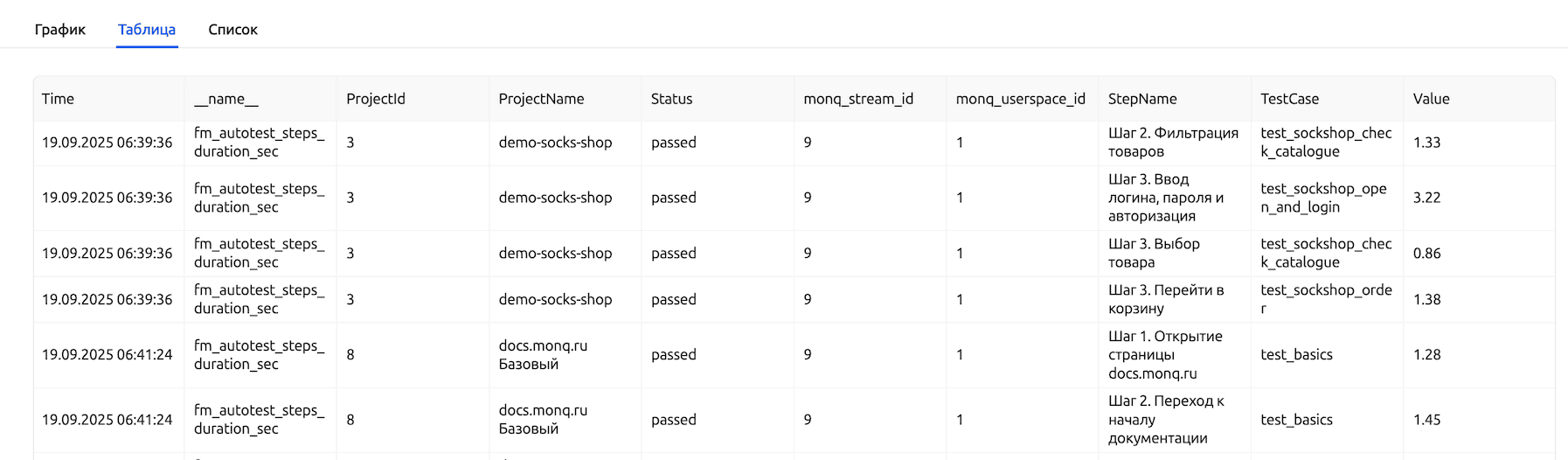Click the test_sockshop_open_and_login cell

point(1323,198)
